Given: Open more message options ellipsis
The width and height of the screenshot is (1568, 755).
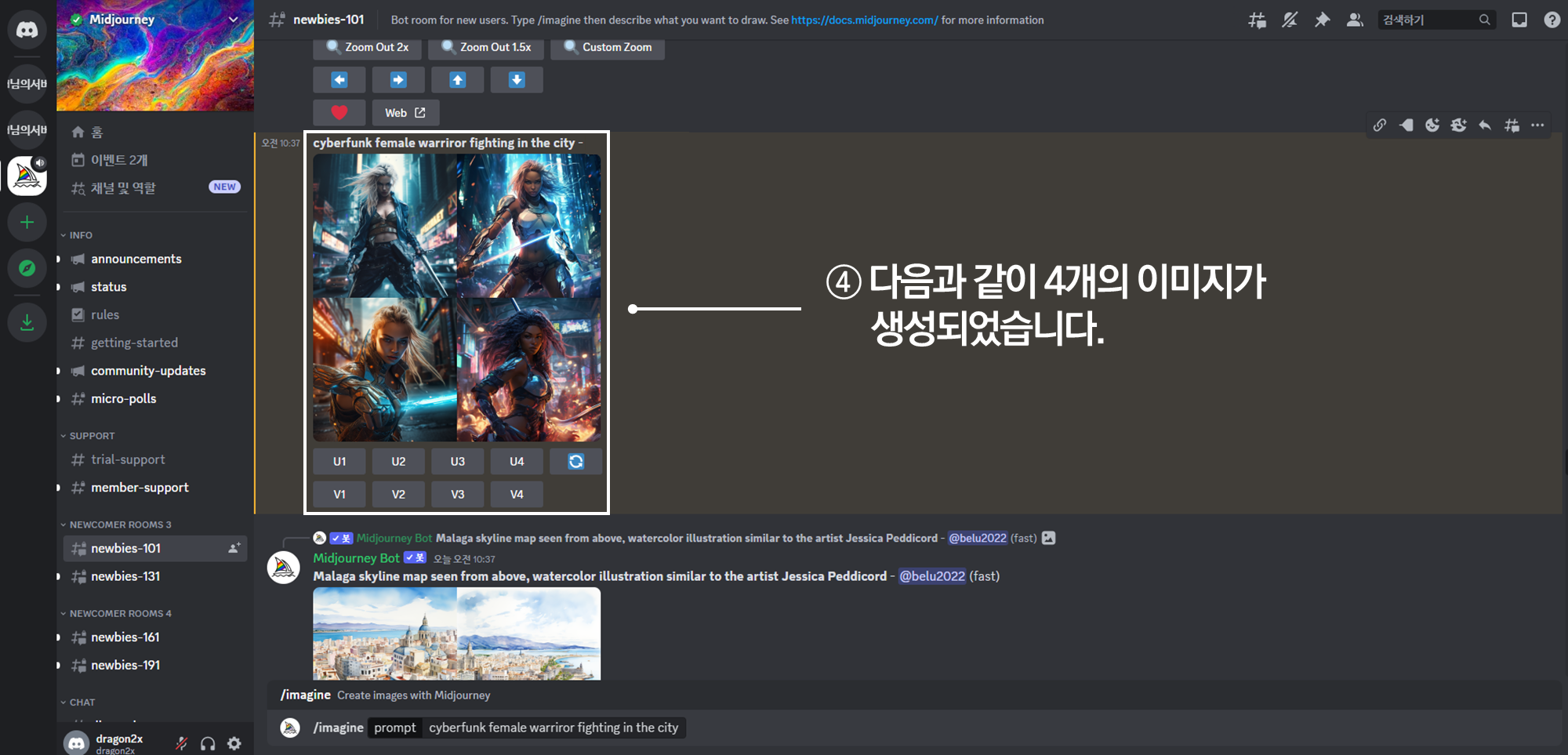Looking at the screenshot, I should tap(1537, 125).
